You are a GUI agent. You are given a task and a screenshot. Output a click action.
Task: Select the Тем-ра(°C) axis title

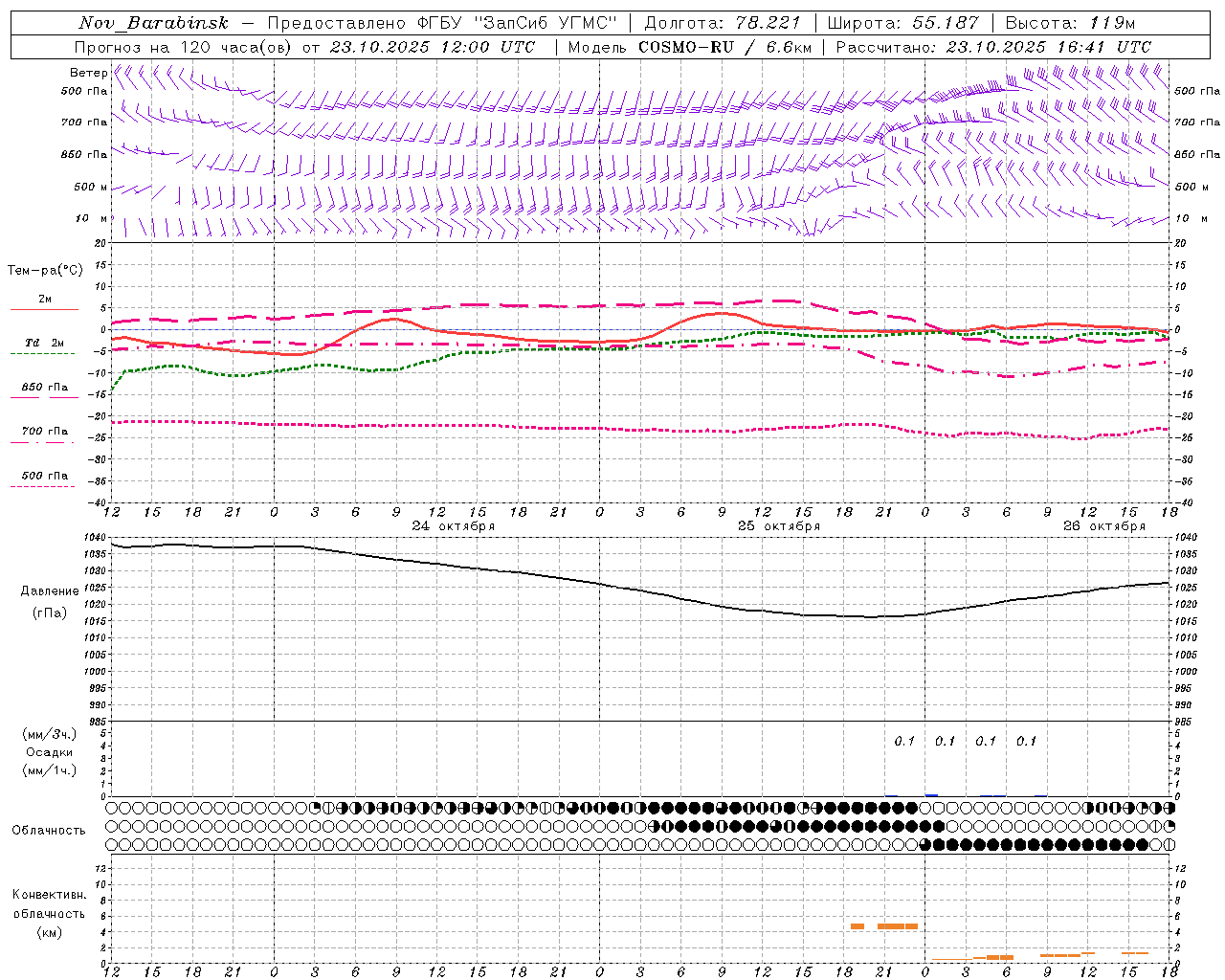click(45, 271)
